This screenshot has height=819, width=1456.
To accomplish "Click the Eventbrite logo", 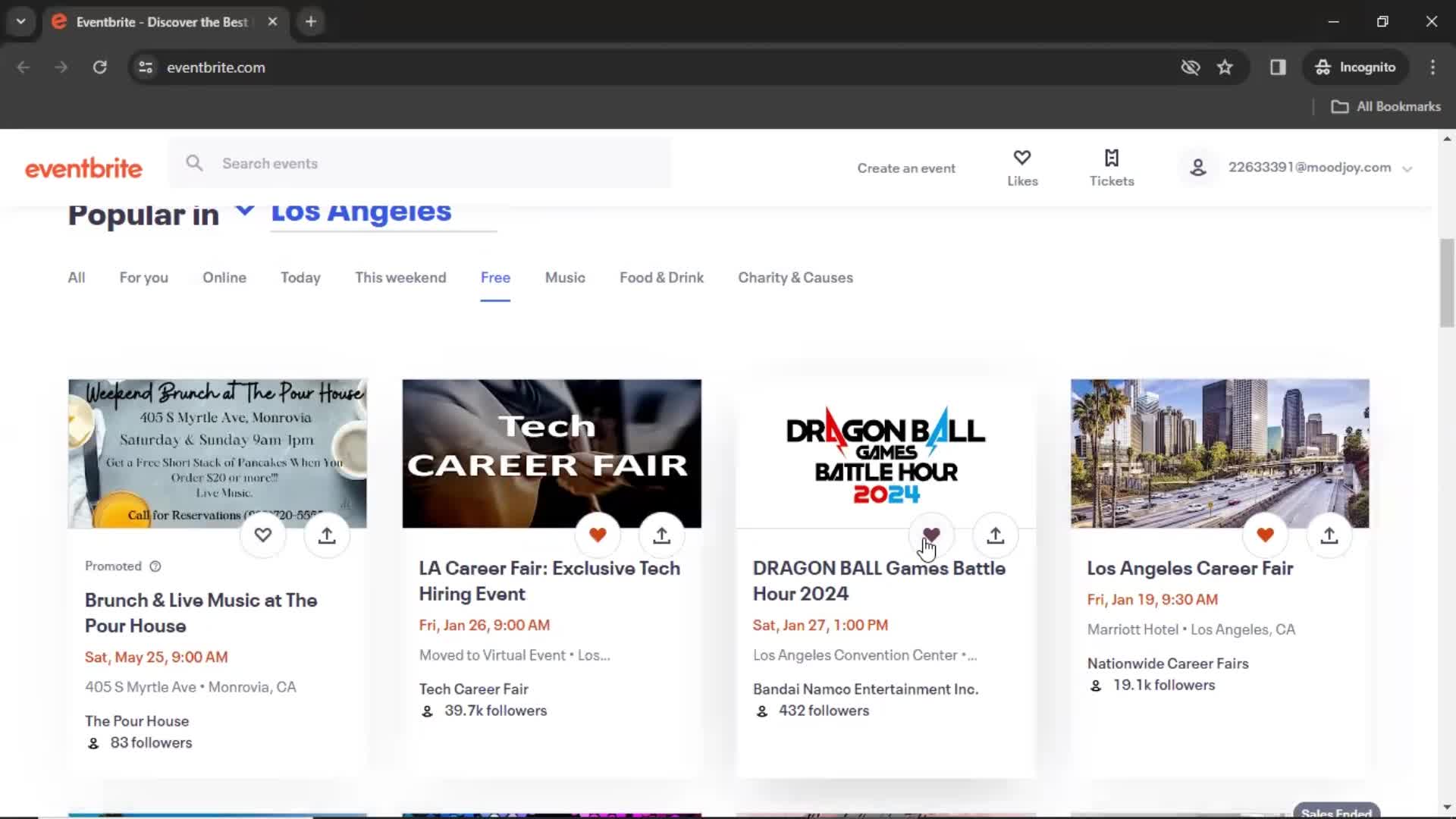I will pos(83,168).
